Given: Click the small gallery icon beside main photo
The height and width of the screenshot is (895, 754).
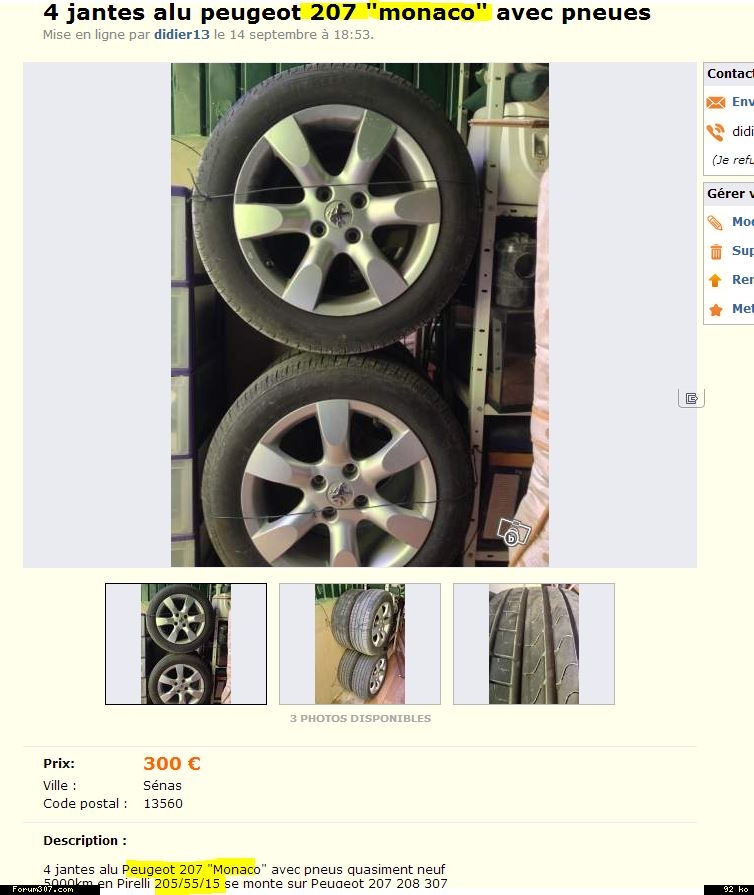Looking at the screenshot, I should pos(691,398).
